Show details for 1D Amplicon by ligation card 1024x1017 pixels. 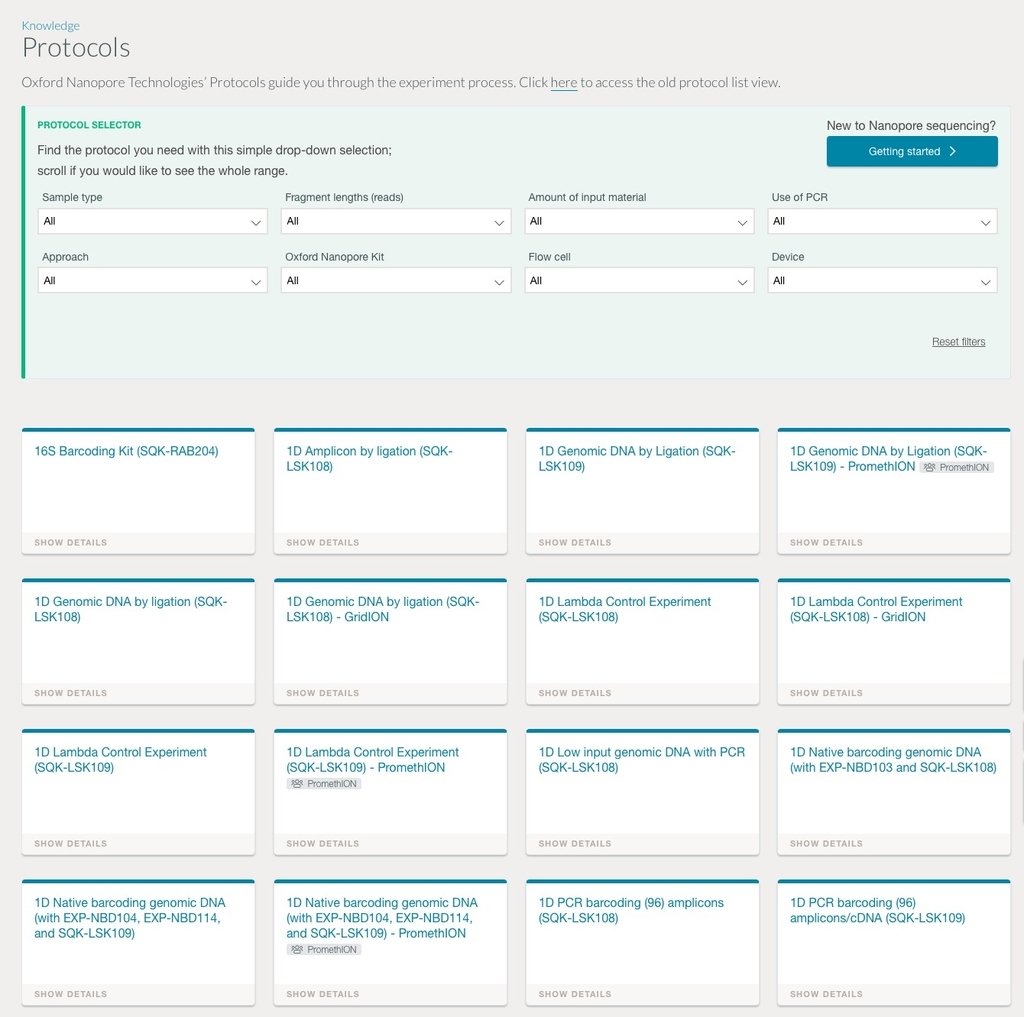[323, 543]
